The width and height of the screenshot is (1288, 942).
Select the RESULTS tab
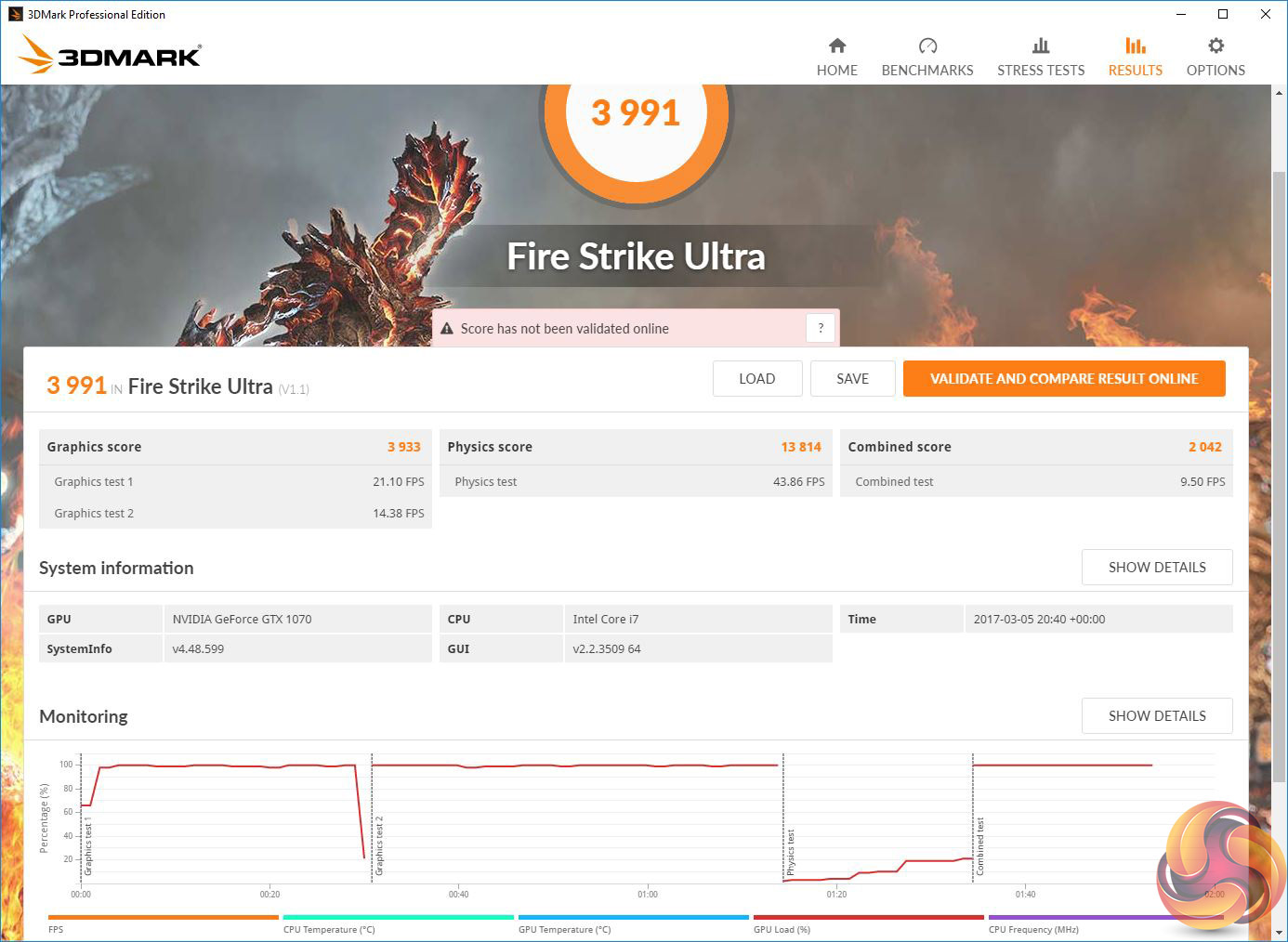click(x=1136, y=58)
